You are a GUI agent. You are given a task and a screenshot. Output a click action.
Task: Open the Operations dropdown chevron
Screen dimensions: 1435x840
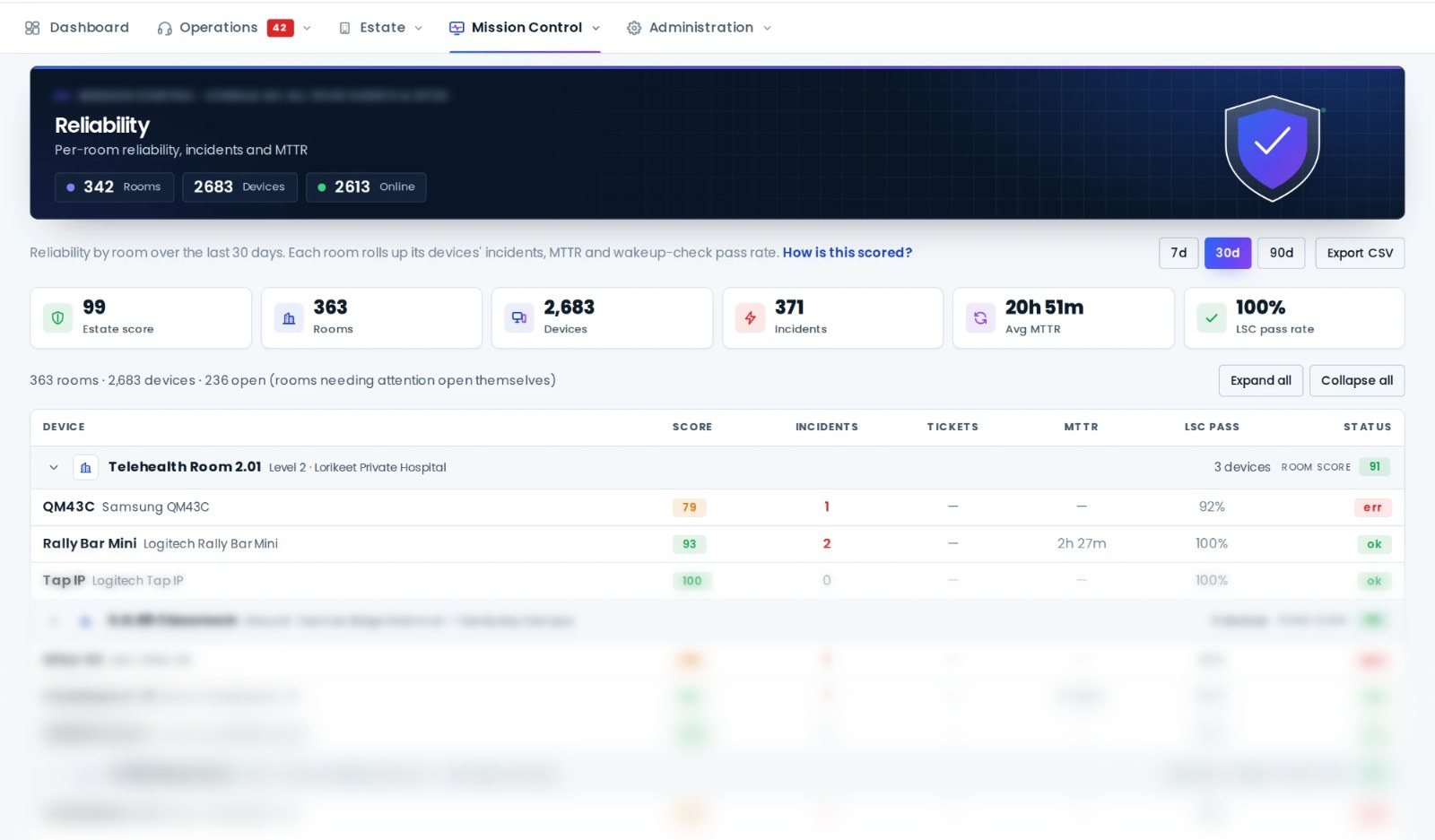307,28
